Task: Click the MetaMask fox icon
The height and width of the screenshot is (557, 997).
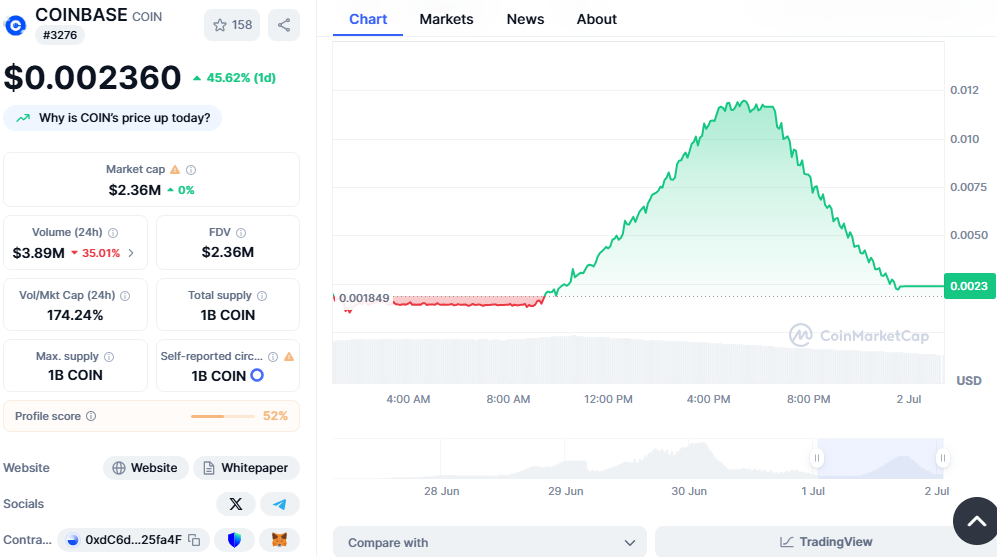Action: [279, 540]
